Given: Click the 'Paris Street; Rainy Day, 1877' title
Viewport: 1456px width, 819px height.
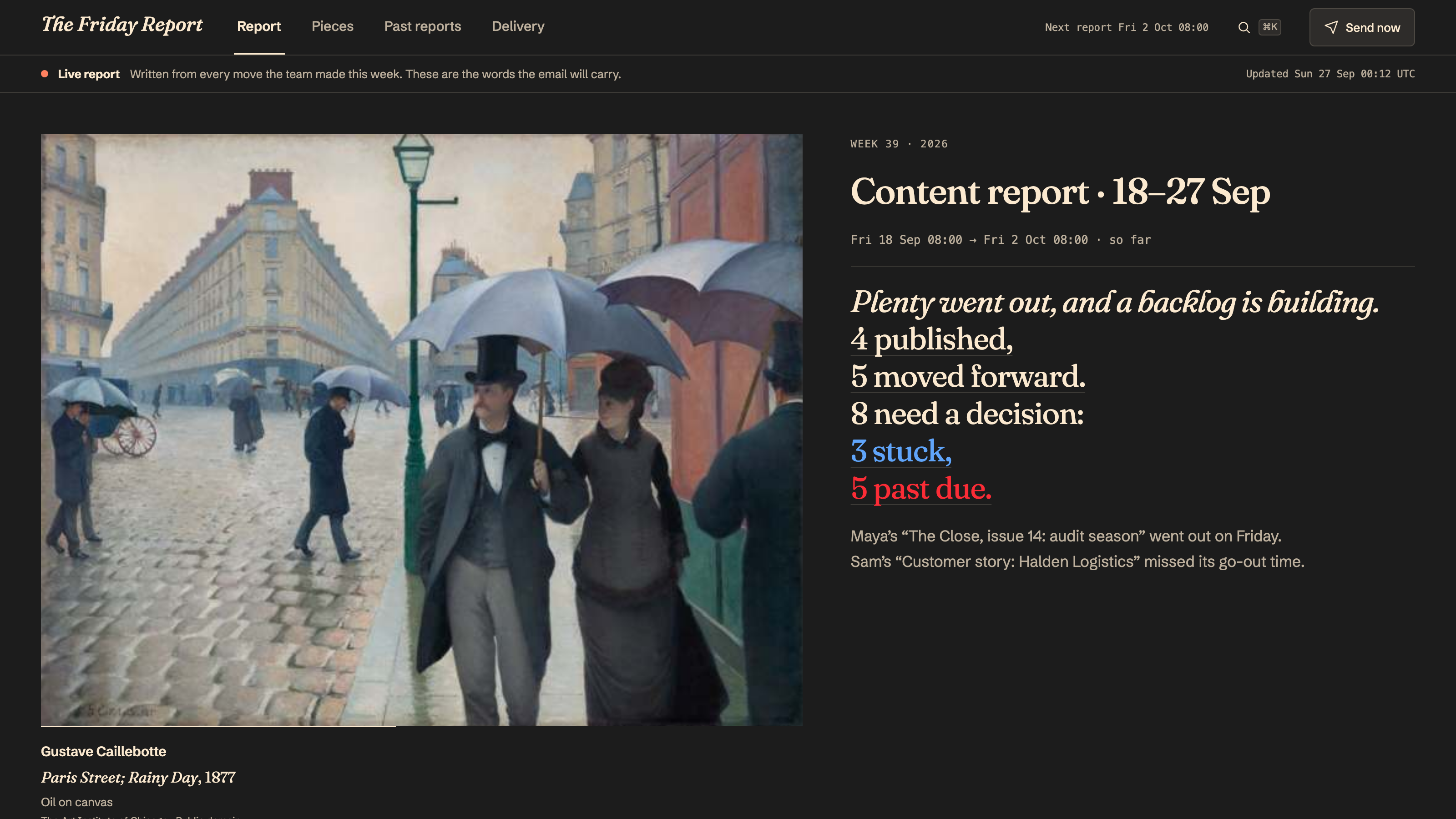Looking at the screenshot, I should [138, 778].
